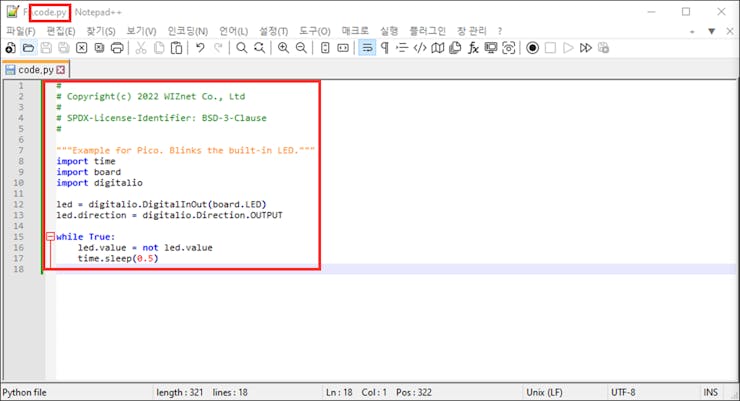Click the Open file folder icon
Viewport: 740px width, 401px height.
[x=28, y=48]
